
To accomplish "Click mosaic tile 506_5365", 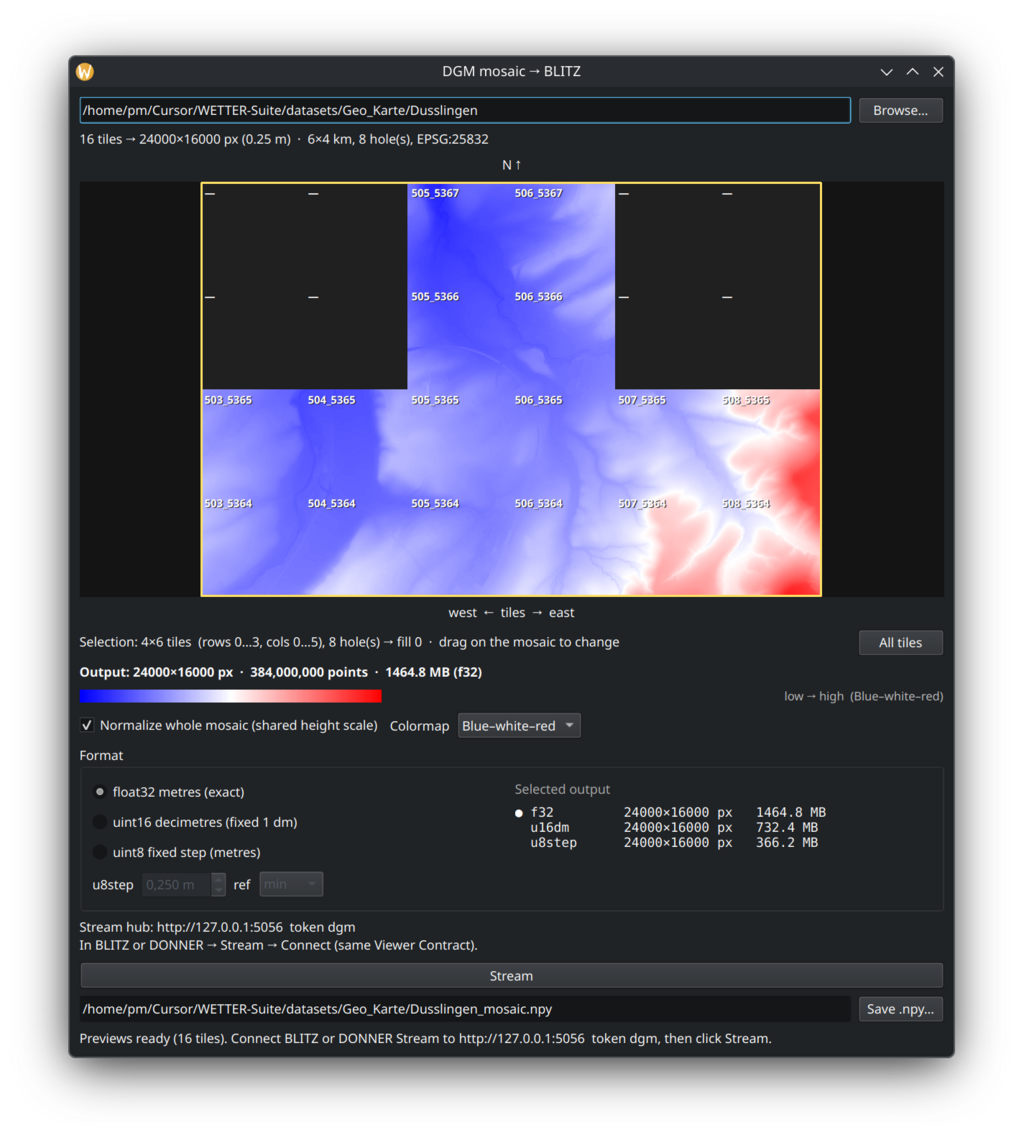I will [x=563, y=441].
